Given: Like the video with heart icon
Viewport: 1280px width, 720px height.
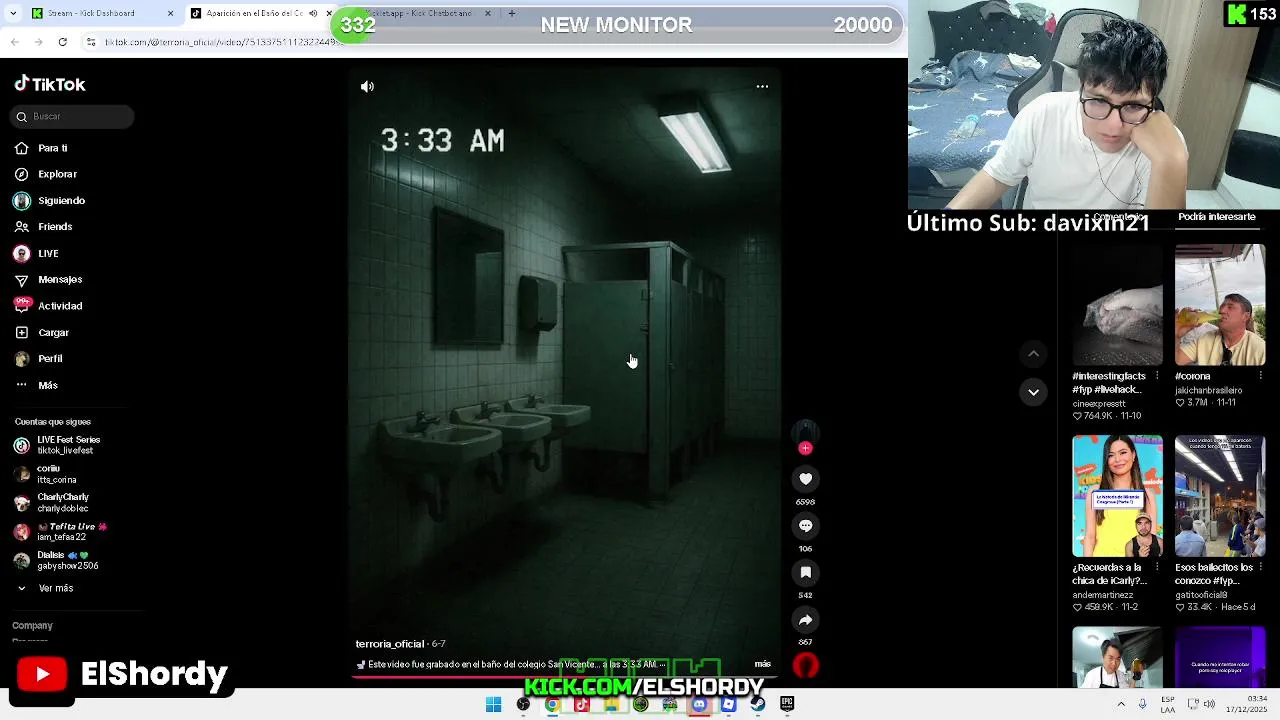Looking at the screenshot, I should (x=805, y=479).
